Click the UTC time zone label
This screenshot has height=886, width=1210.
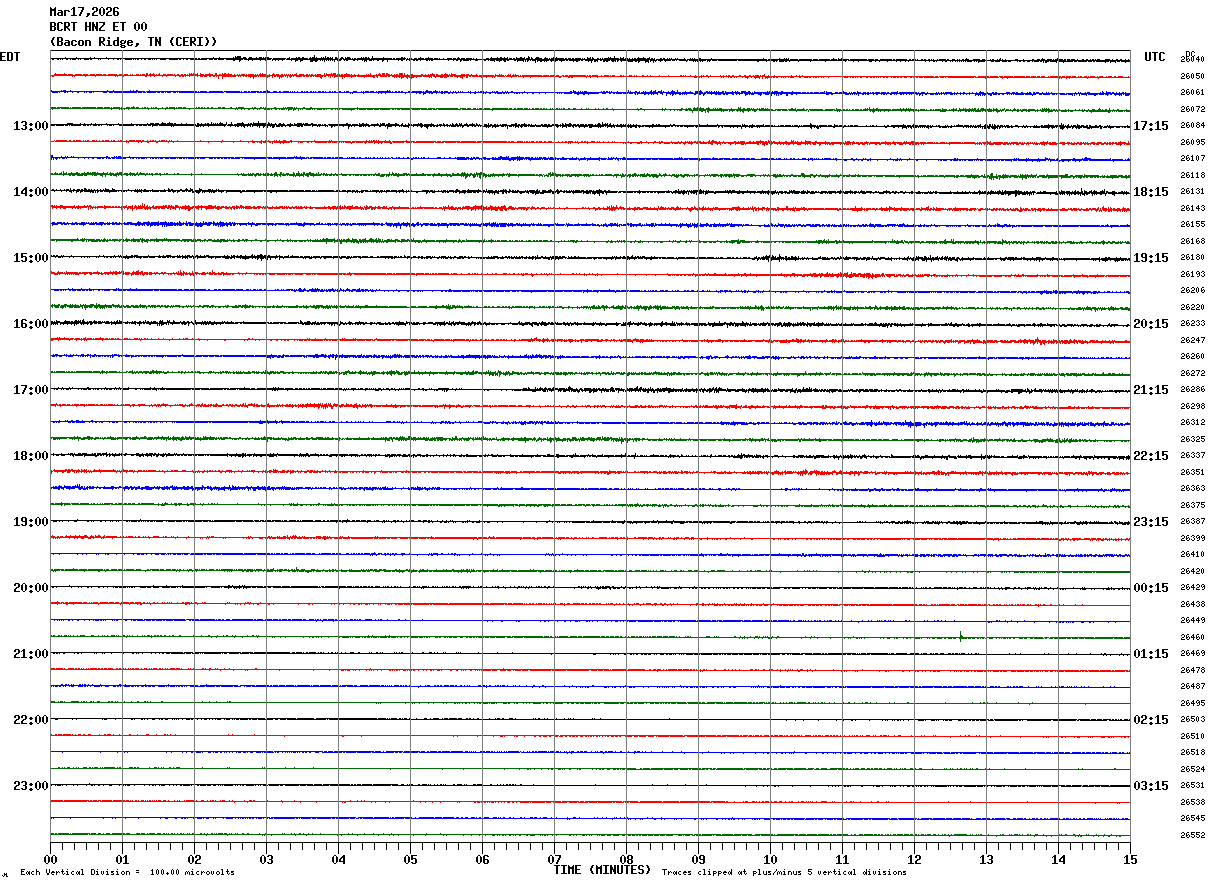click(1155, 57)
